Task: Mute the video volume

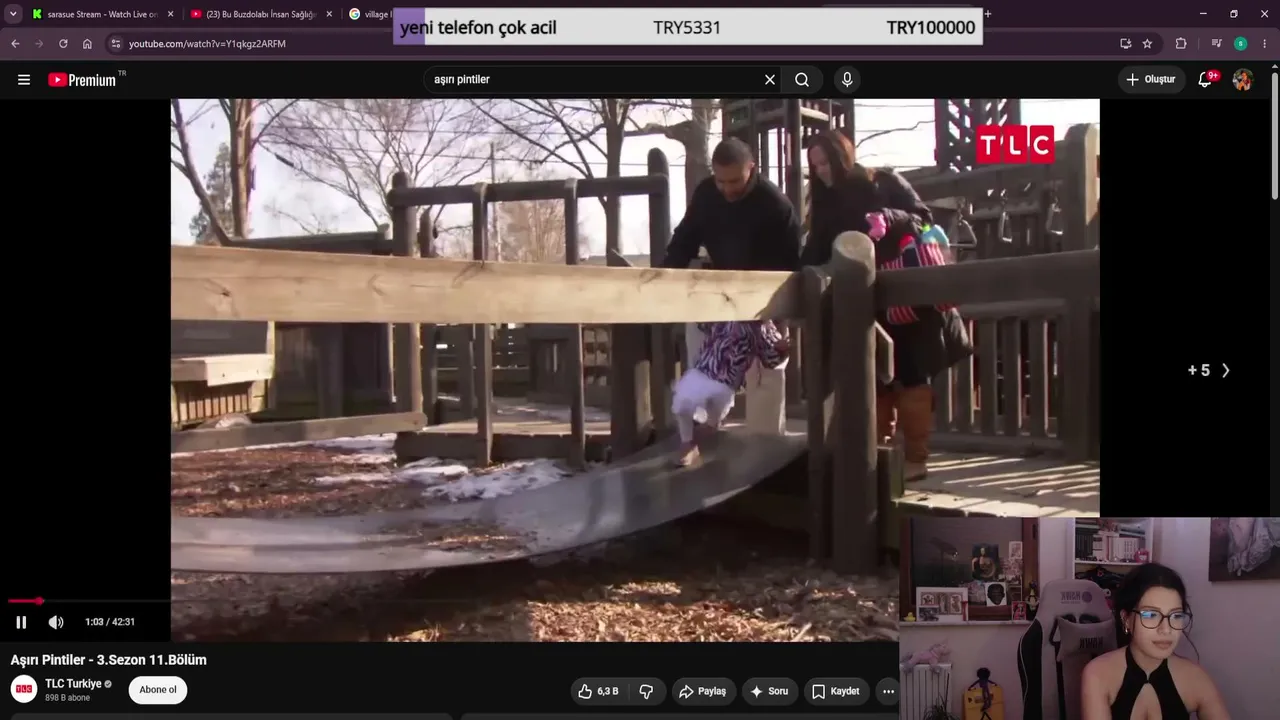Action: click(56, 622)
